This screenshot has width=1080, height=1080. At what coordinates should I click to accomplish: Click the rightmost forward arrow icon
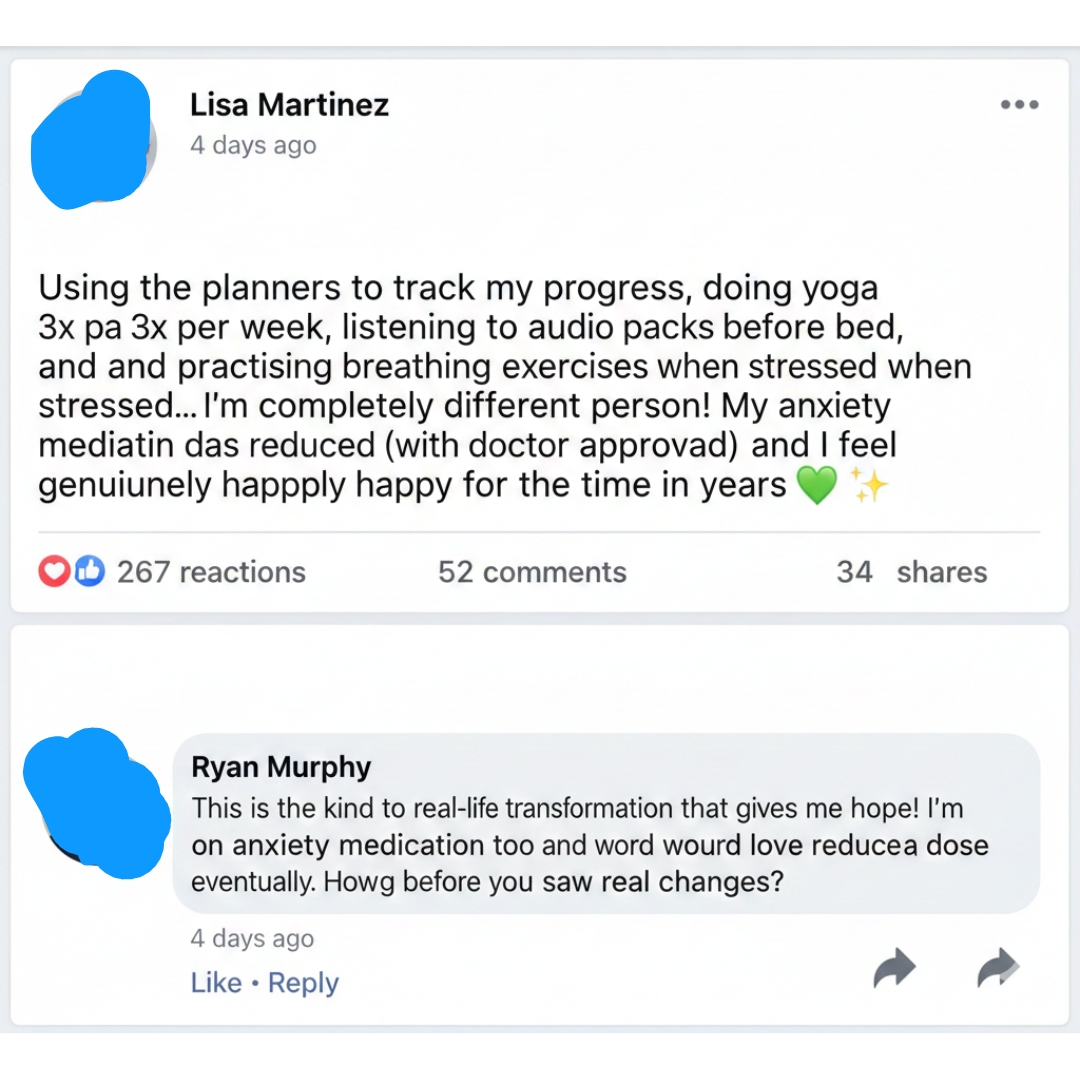(x=997, y=968)
